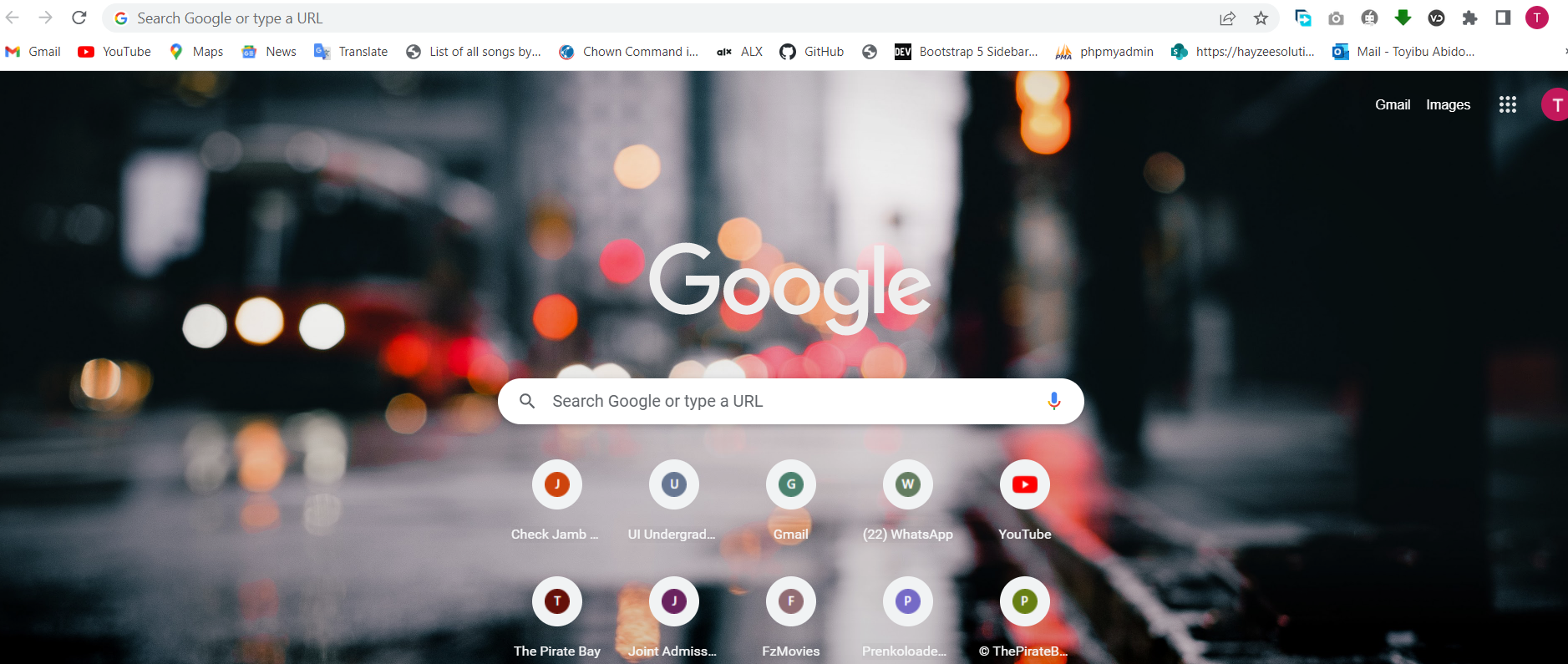Open the Maps bookmark
The width and height of the screenshot is (1568, 664).
(196, 52)
